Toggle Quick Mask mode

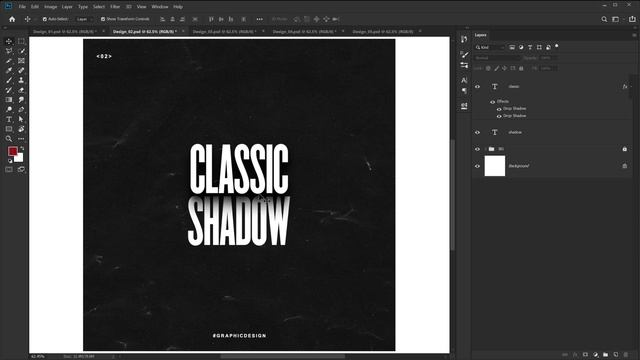point(9,169)
